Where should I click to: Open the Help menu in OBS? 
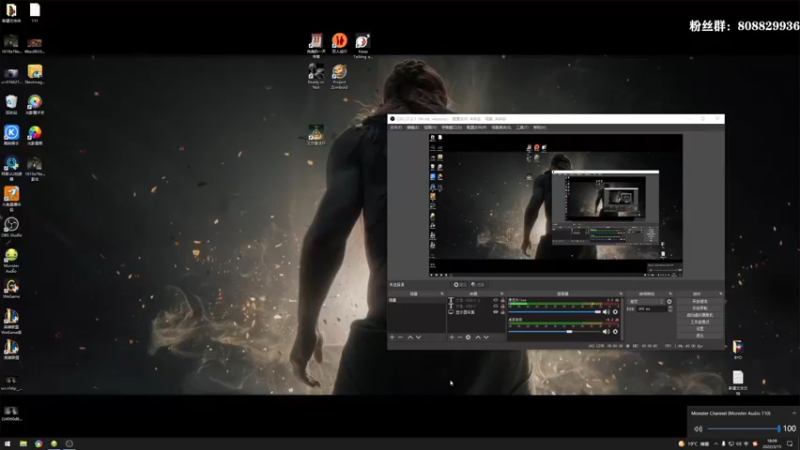tap(539, 128)
